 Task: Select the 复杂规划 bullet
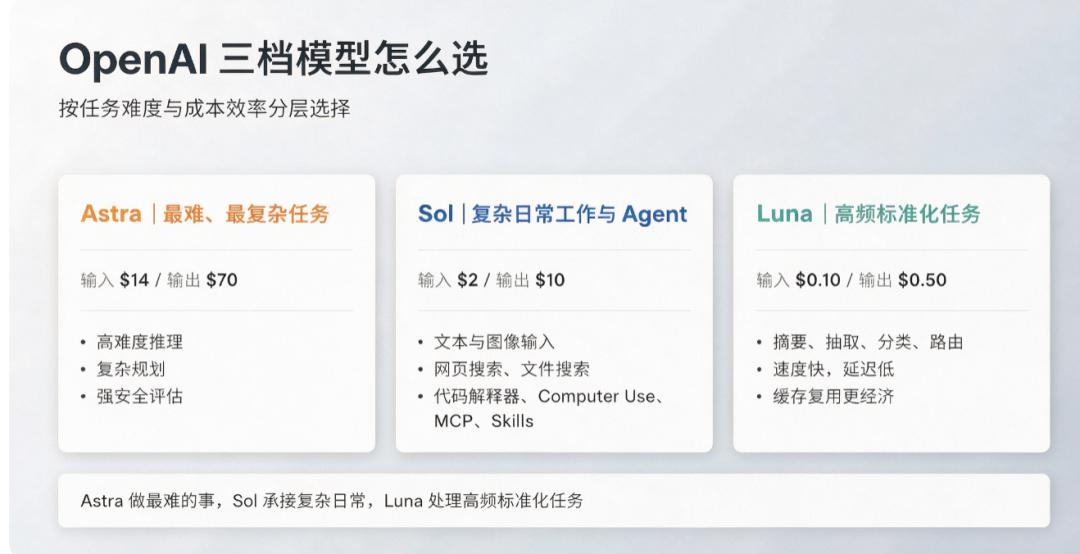click(x=131, y=369)
